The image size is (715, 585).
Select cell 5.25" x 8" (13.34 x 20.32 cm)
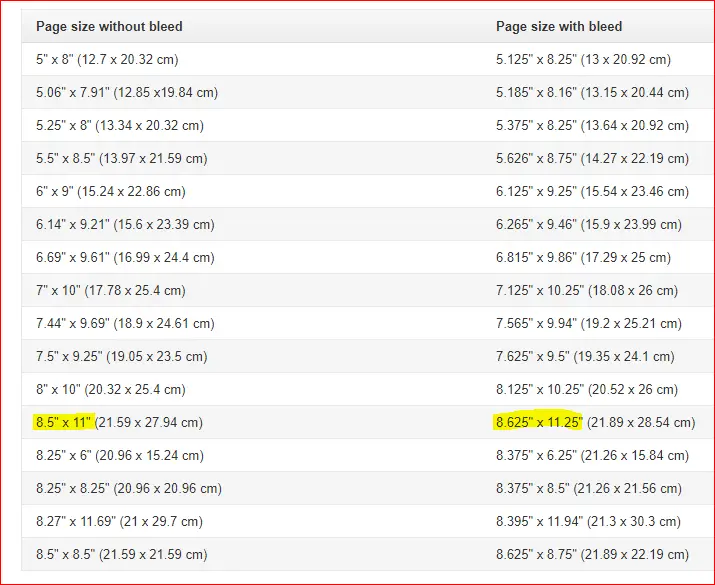(120, 125)
